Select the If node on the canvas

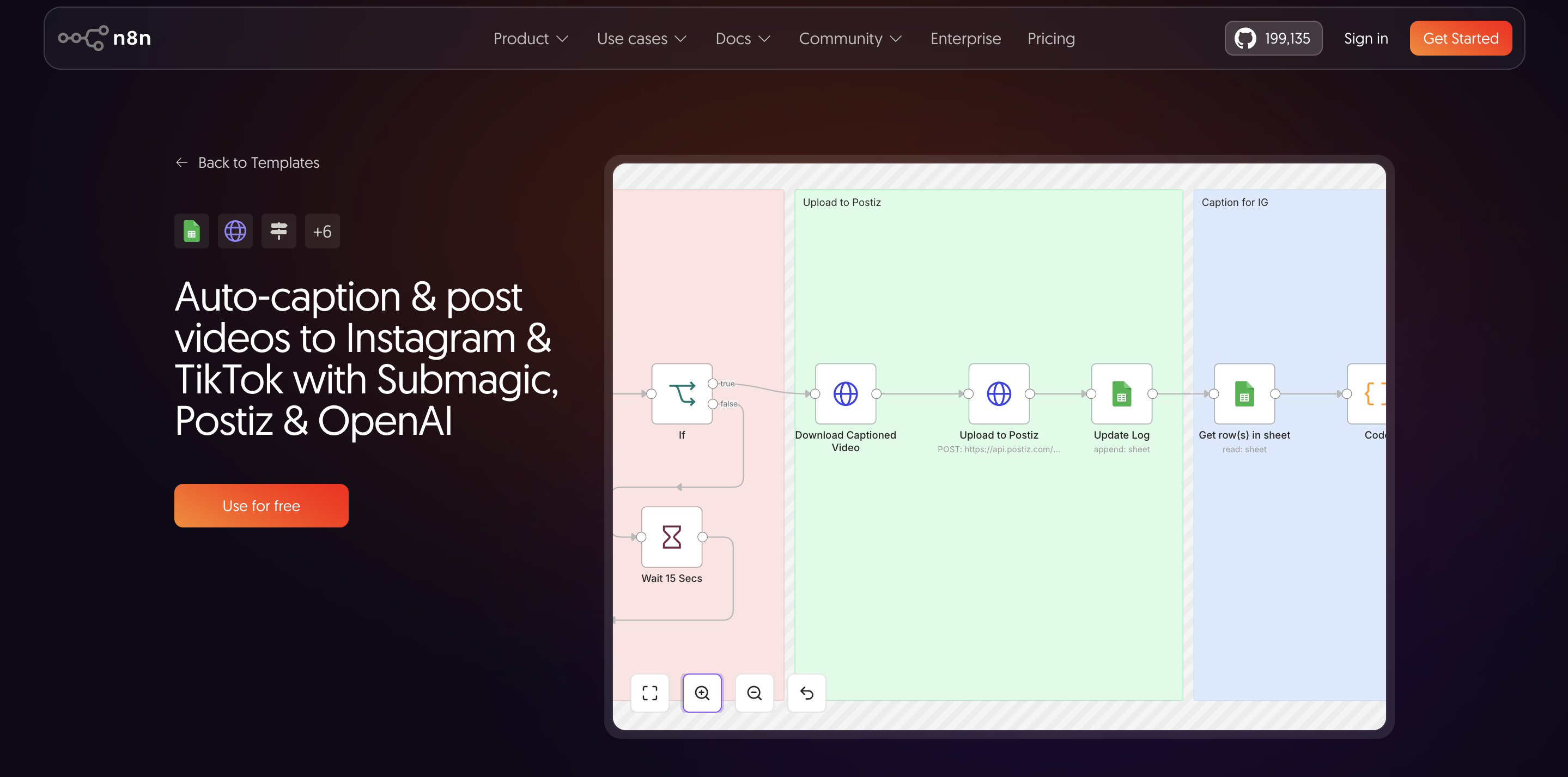point(682,394)
